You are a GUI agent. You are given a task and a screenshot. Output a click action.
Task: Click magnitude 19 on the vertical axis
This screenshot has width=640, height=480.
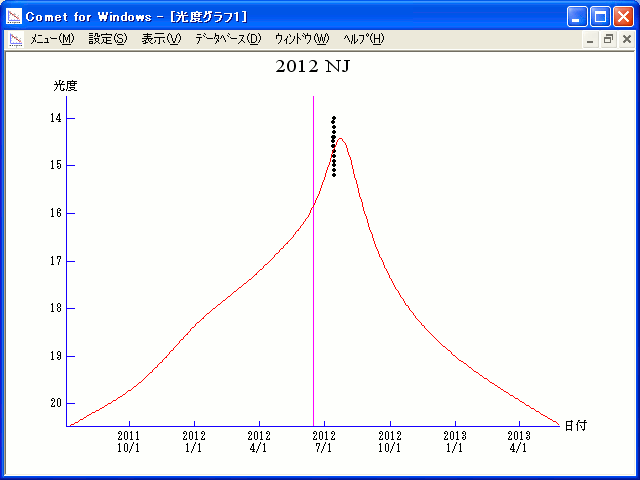(x=56, y=356)
